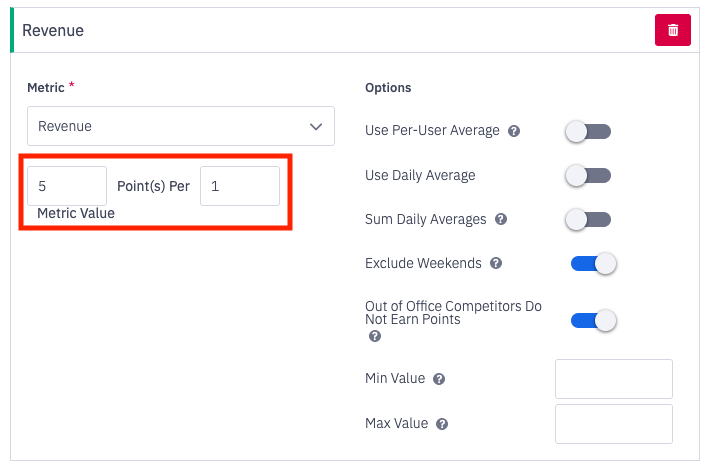Click the Min Value input box
This screenshot has width=709, height=467.
(613, 379)
